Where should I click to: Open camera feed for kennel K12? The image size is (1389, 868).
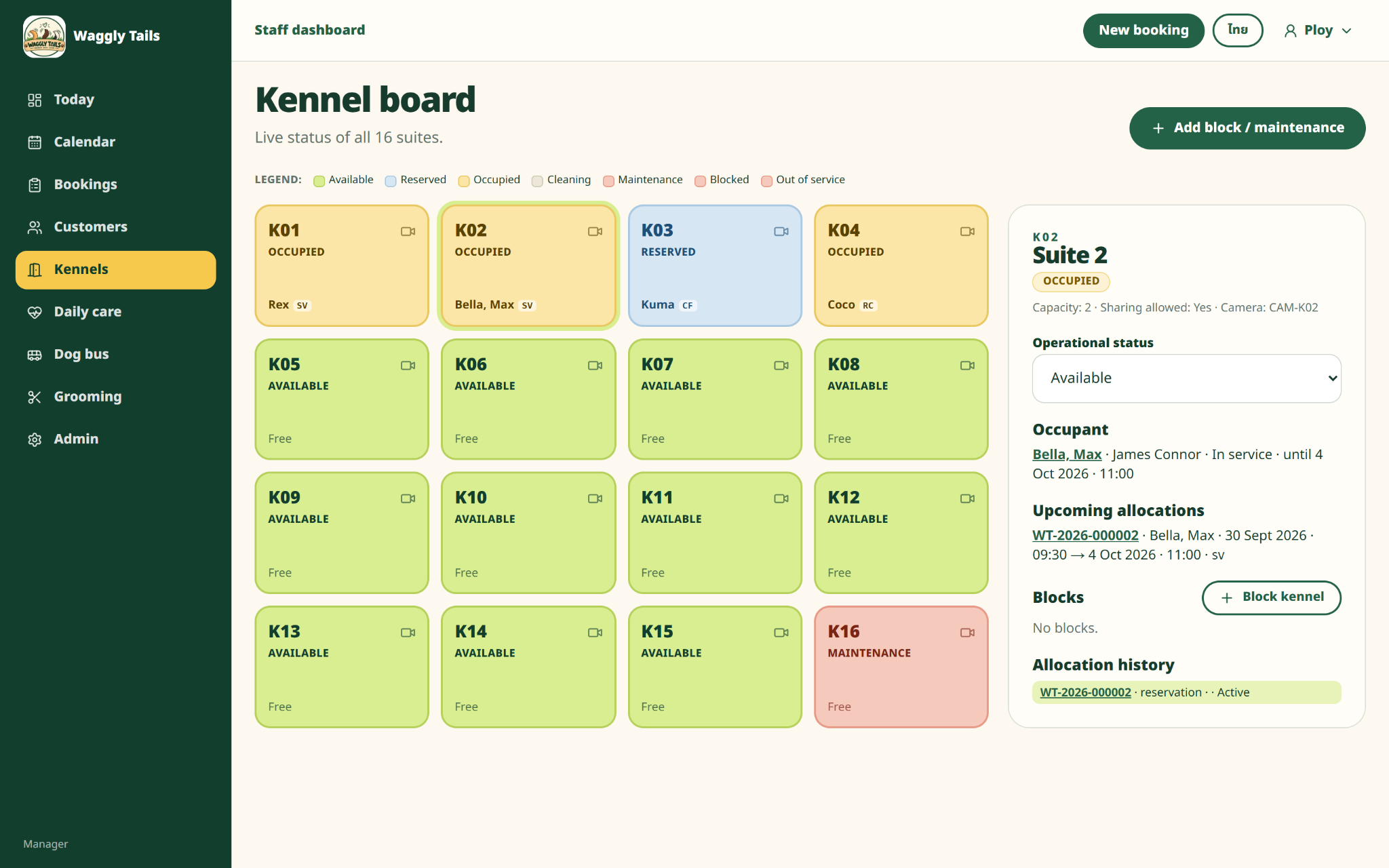click(x=968, y=498)
